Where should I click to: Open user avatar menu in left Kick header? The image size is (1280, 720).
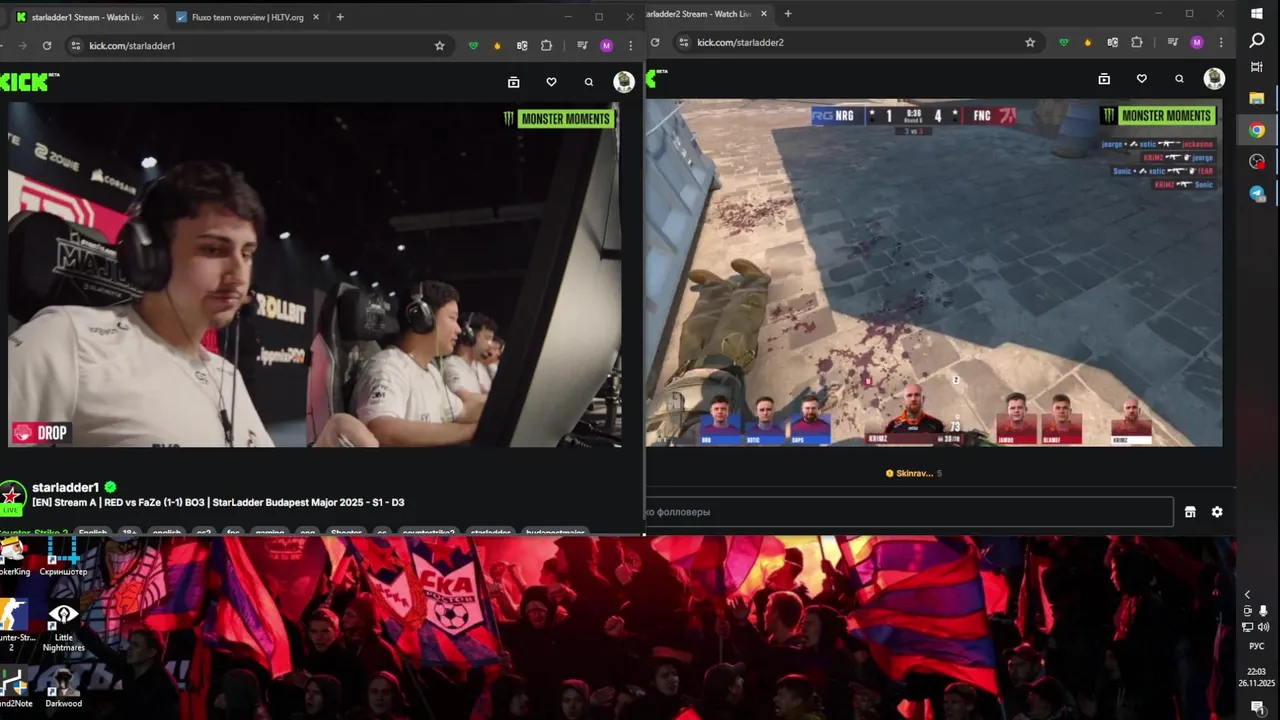(x=624, y=82)
